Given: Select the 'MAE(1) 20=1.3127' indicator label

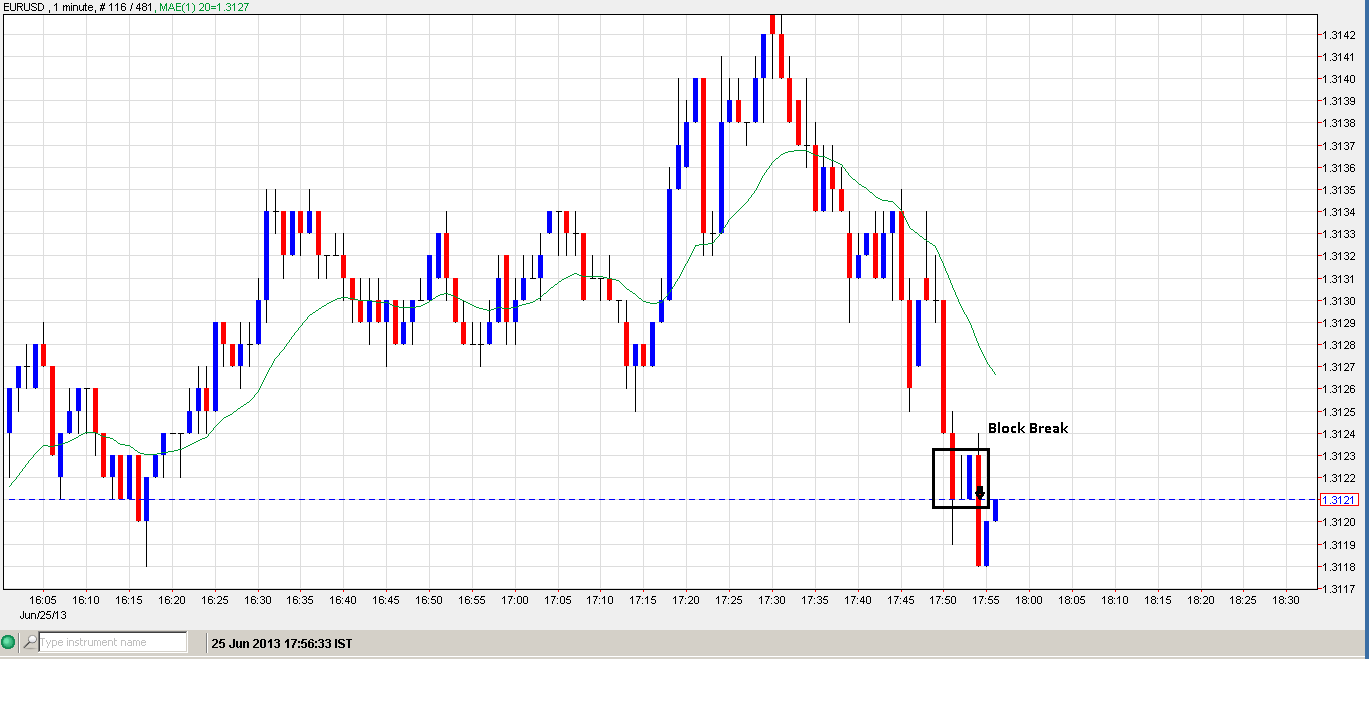Looking at the screenshot, I should pyautogui.click(x=205, y=7).
